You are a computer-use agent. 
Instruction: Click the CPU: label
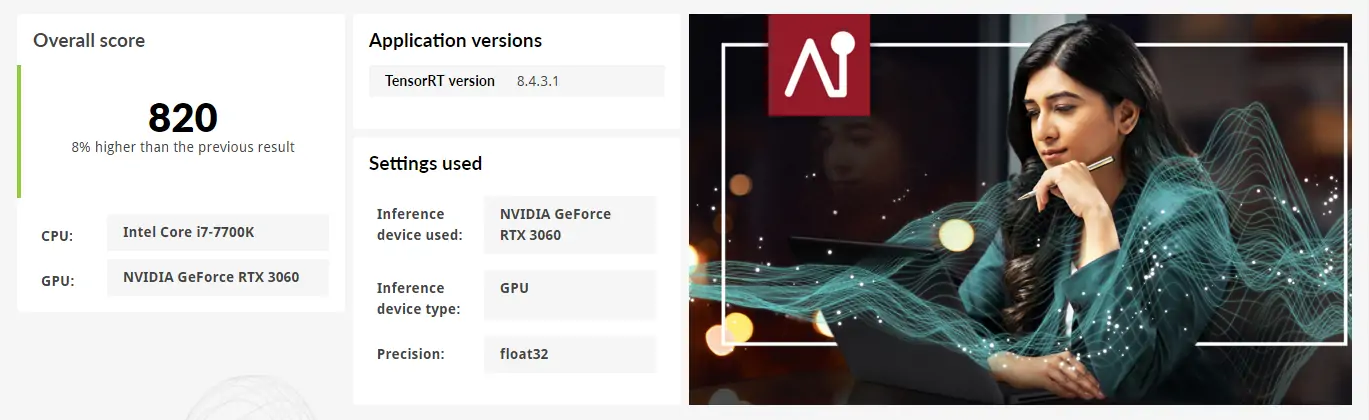click(57, 237)
